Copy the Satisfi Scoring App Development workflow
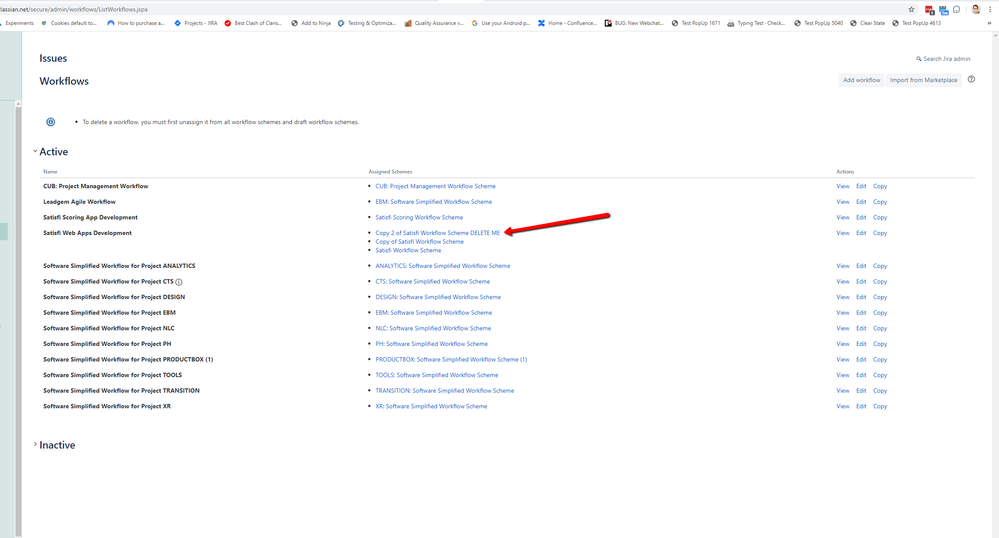Image resolution: width=999 pixels, height=538 pixels. click(880, 217)
